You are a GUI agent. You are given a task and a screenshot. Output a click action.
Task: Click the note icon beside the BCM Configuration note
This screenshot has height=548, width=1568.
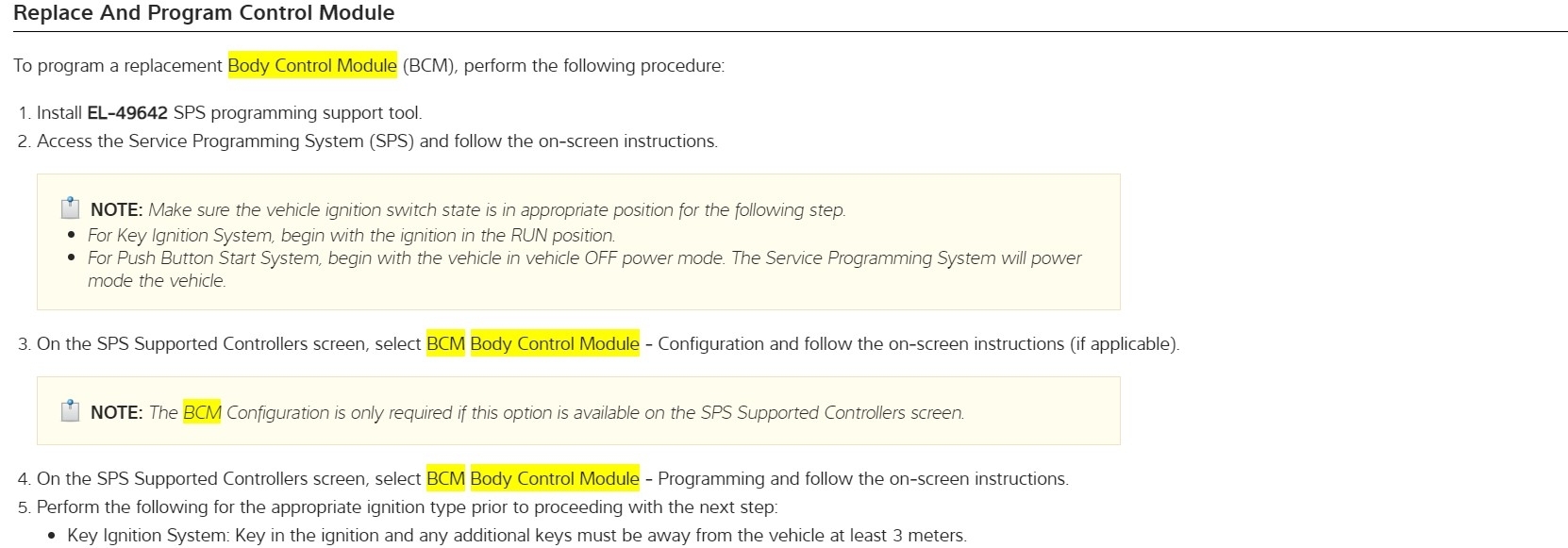tap(70, 411)
